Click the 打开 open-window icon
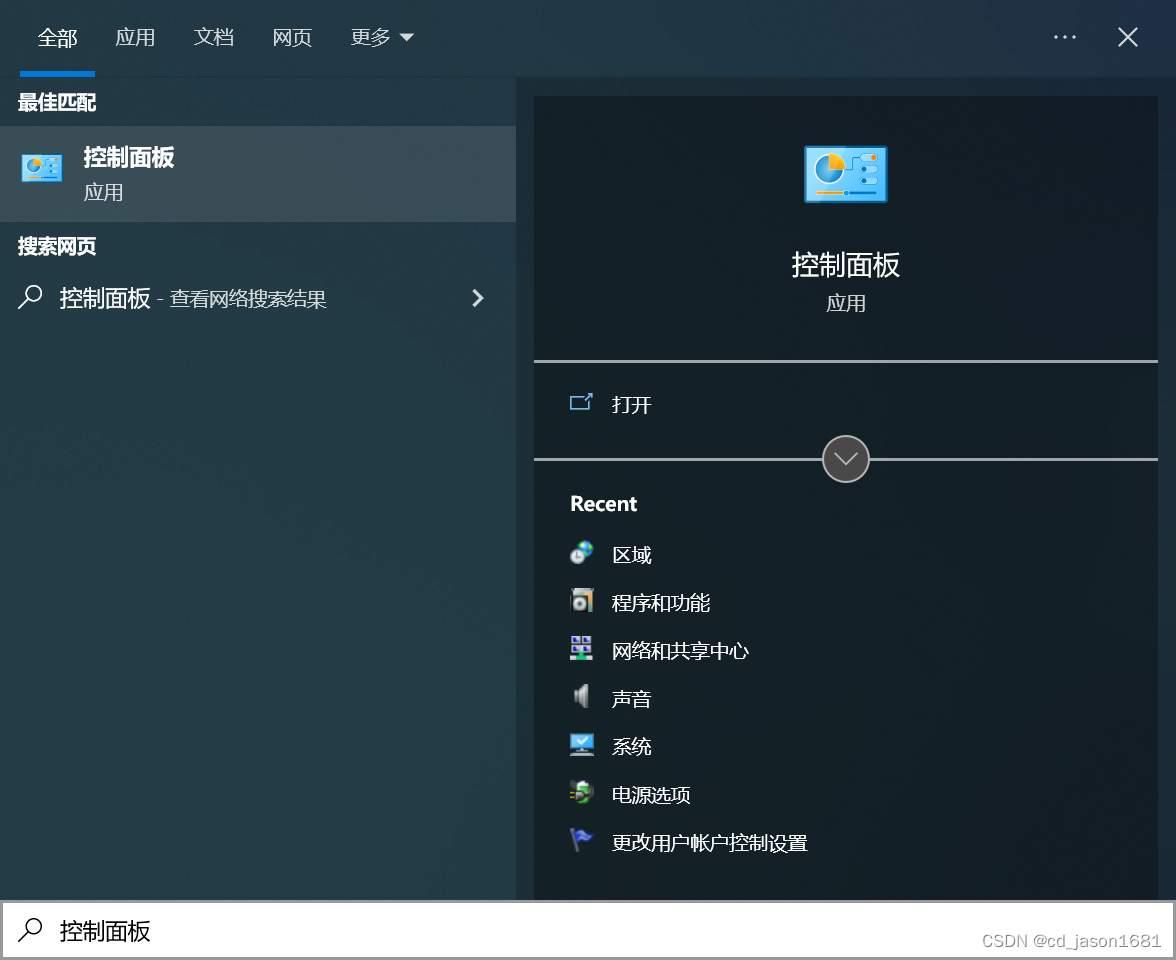This screenshot has height=960, width=1176. point(581,403)
